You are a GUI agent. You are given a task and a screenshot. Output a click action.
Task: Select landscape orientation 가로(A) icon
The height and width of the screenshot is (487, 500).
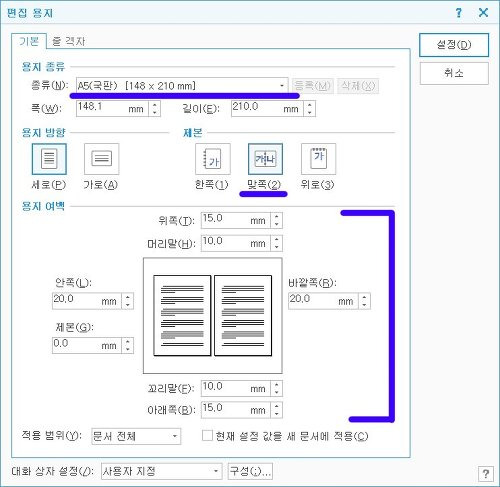click(101, 159)
